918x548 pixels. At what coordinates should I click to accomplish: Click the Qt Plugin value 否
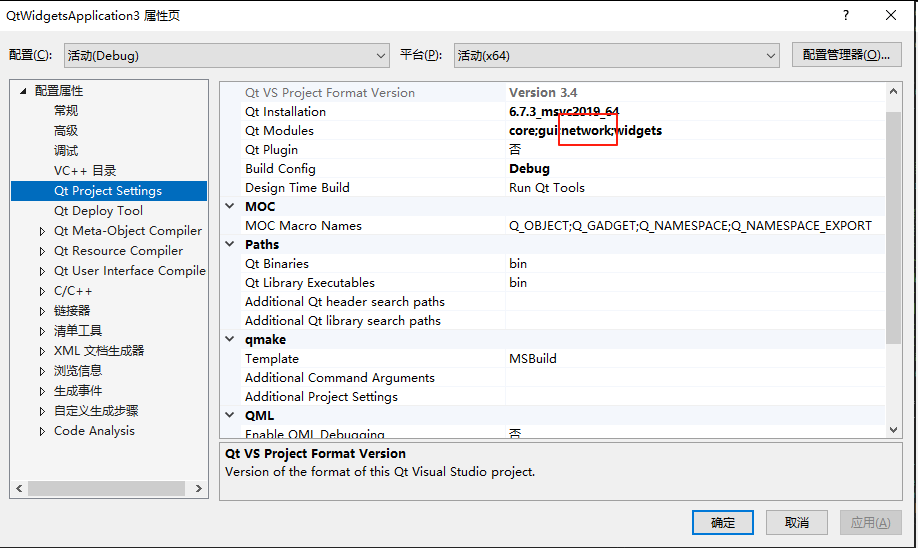tap(515, 149)
